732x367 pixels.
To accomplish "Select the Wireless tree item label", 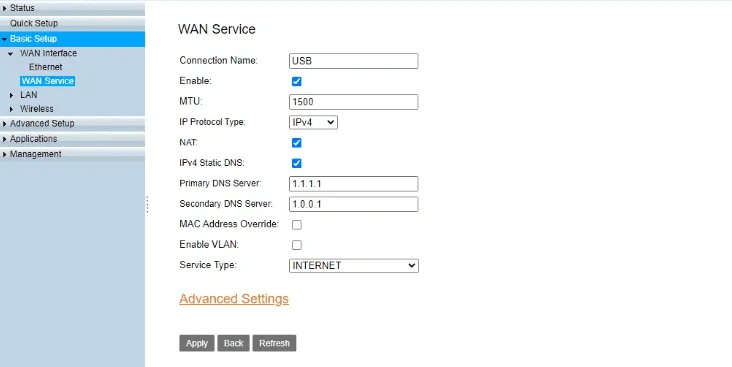I will point(37,109).
